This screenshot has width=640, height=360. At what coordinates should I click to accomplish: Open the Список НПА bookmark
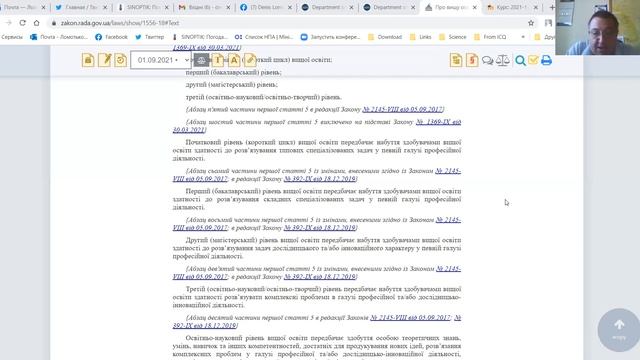264,37
